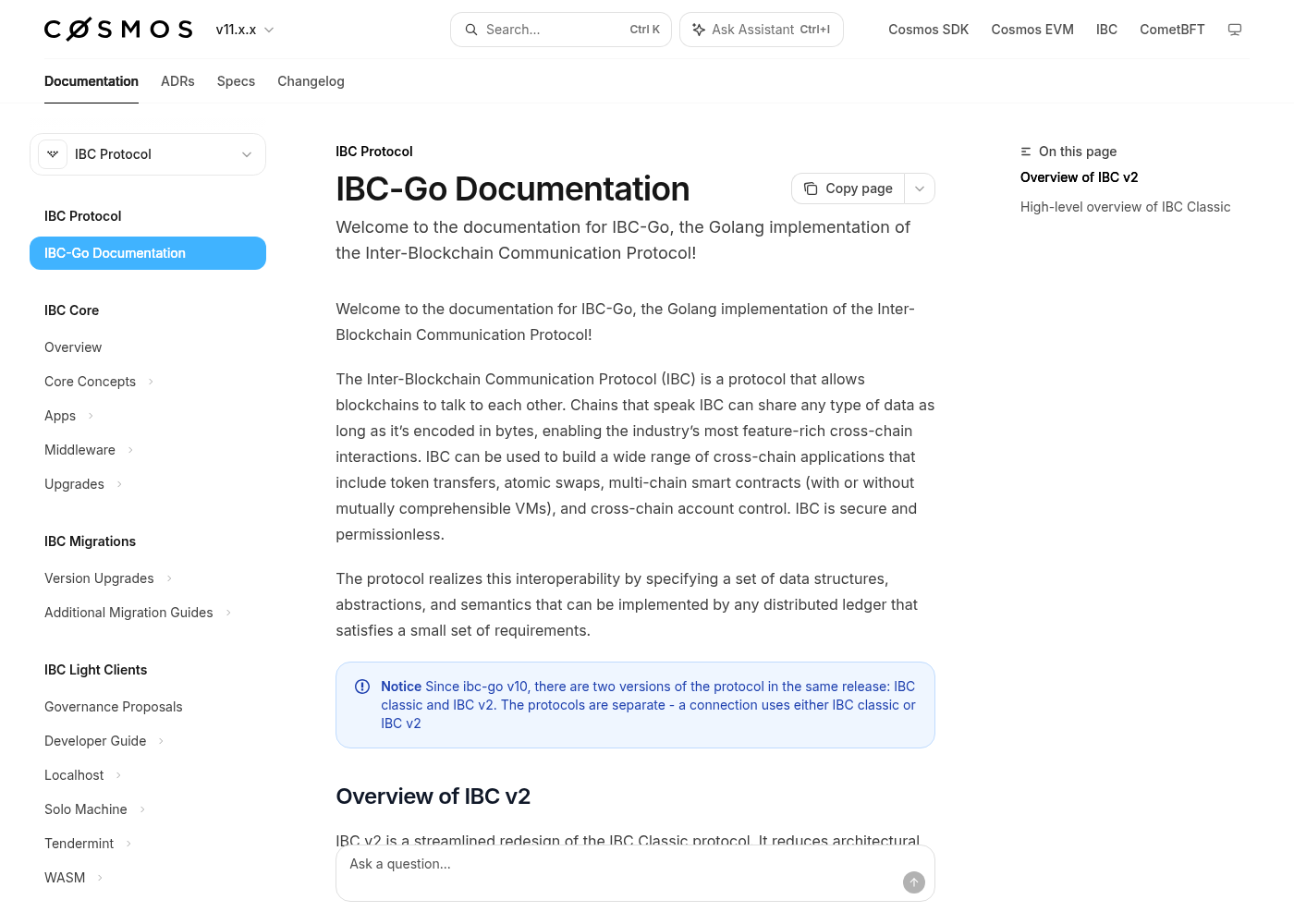Click the On this page list icon
The width and height of the screenshot is (1294, 924).
[x=1026, y=152]
